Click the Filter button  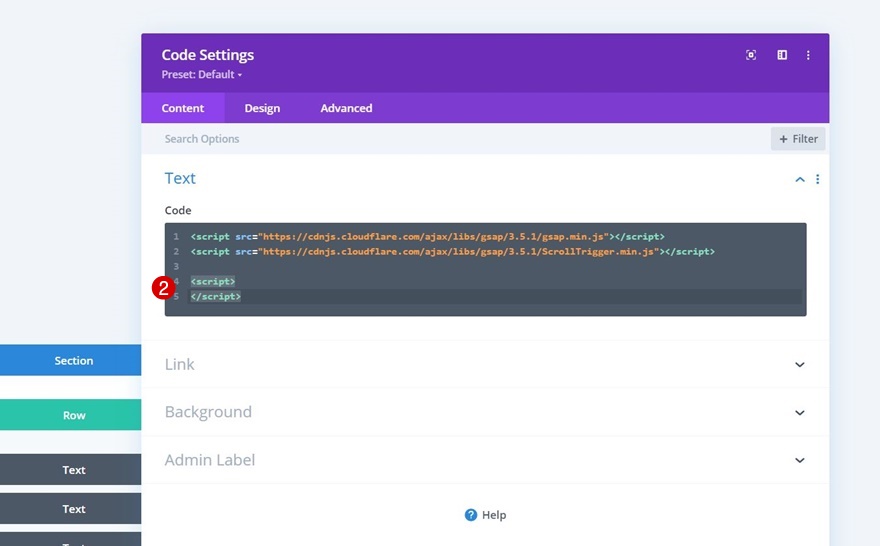coord(798,139)
